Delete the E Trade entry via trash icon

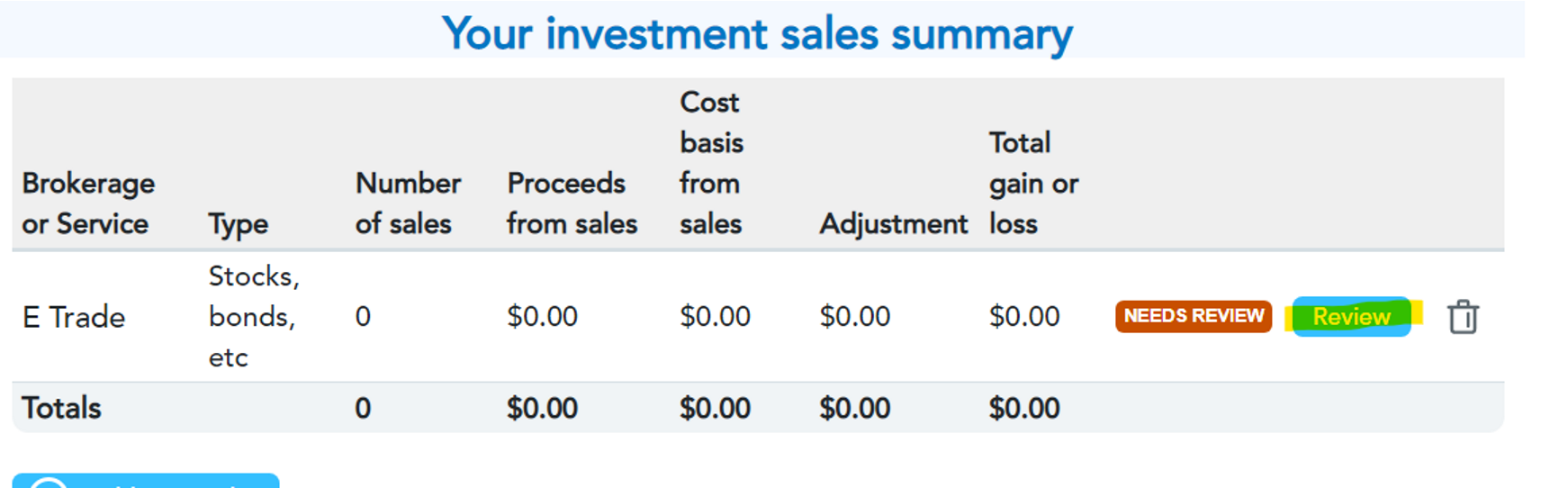(1463, 317)
